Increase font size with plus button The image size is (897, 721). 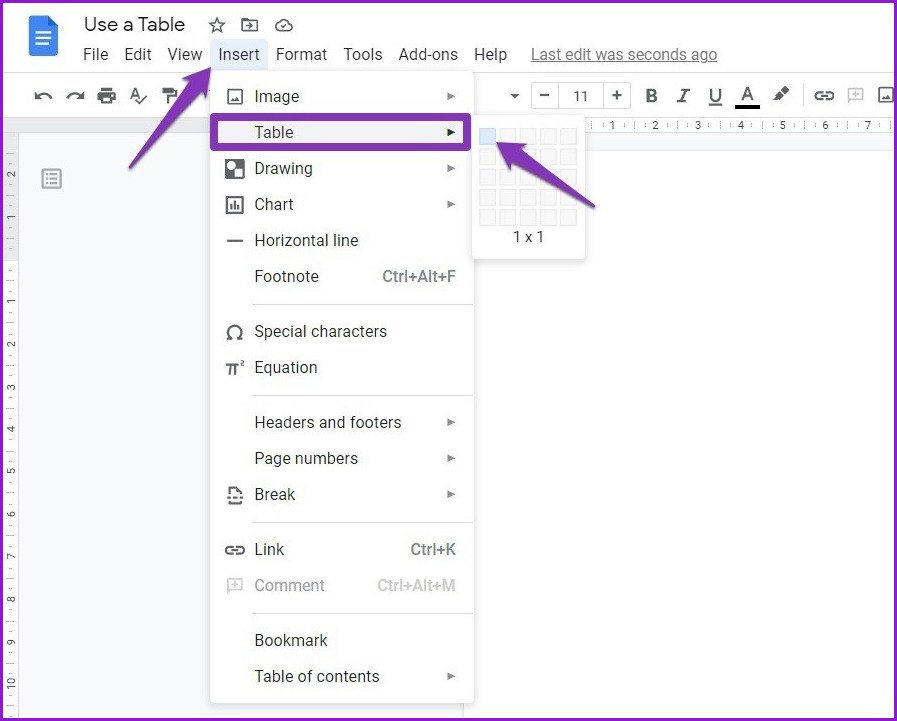pyautogui.click(x=617, y=96)
